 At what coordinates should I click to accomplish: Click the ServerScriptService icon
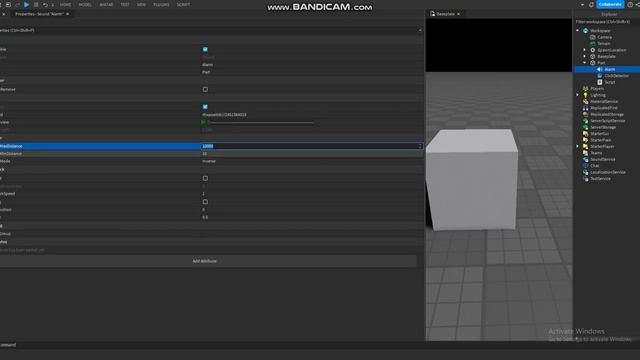coord(585,121)
